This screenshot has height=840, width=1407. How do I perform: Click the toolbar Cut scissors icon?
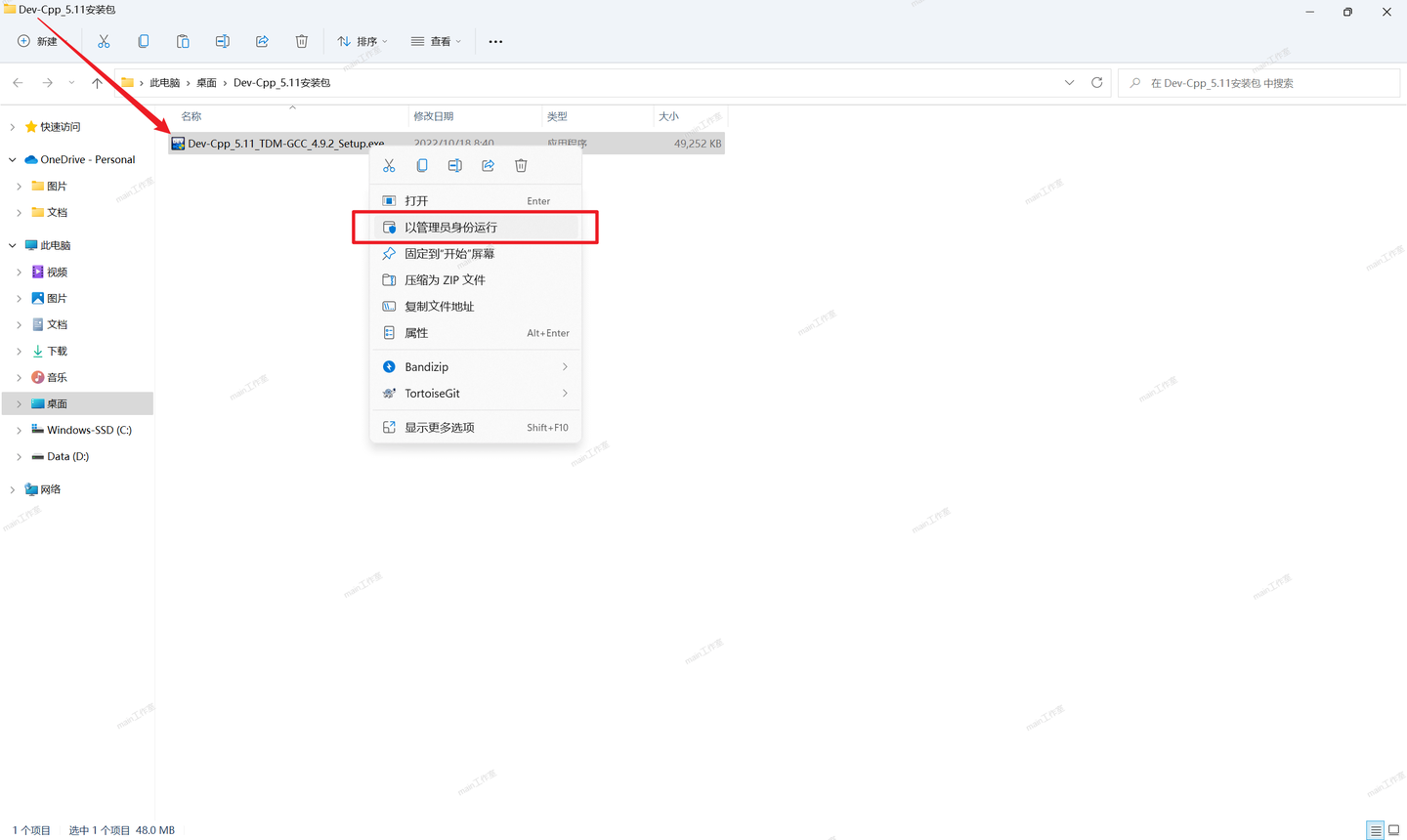tap(104, 41)
